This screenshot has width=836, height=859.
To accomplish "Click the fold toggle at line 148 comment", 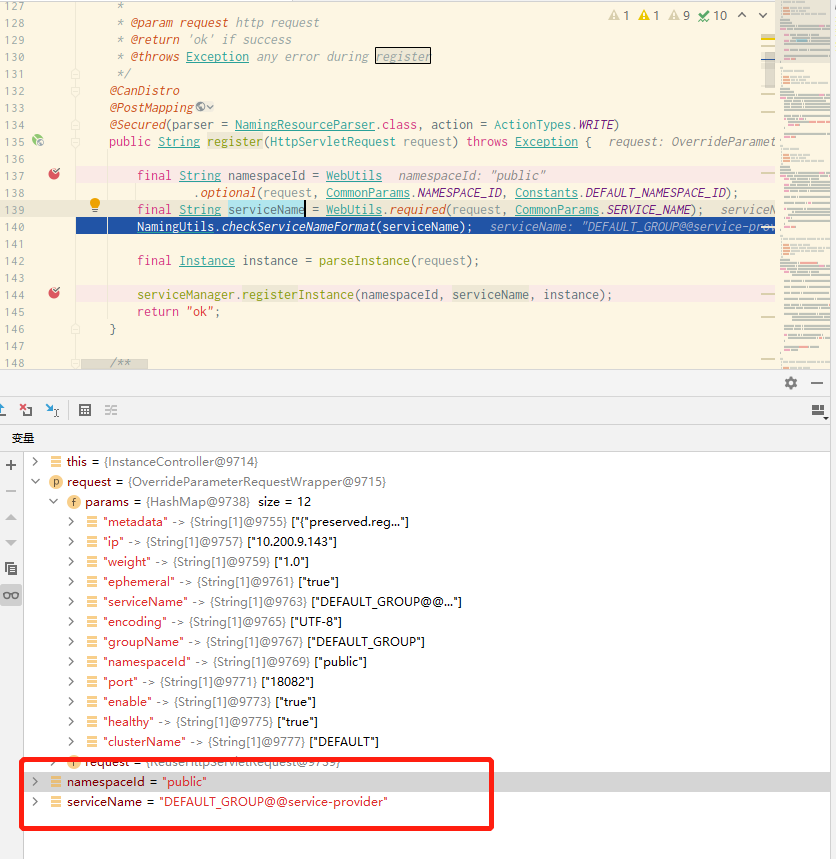I will pyautogui.click(x=76, y=363).
